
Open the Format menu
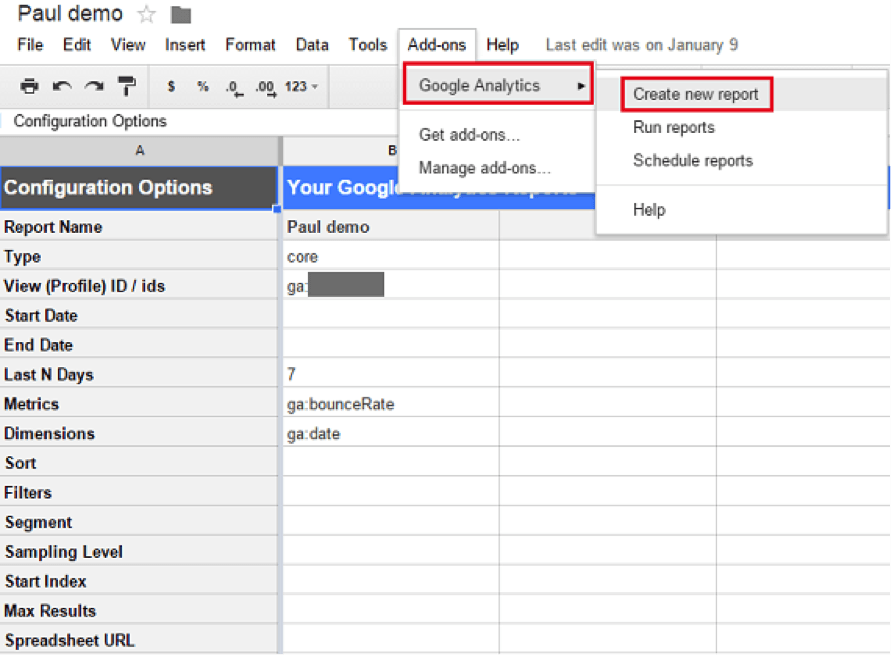[250, 44]
